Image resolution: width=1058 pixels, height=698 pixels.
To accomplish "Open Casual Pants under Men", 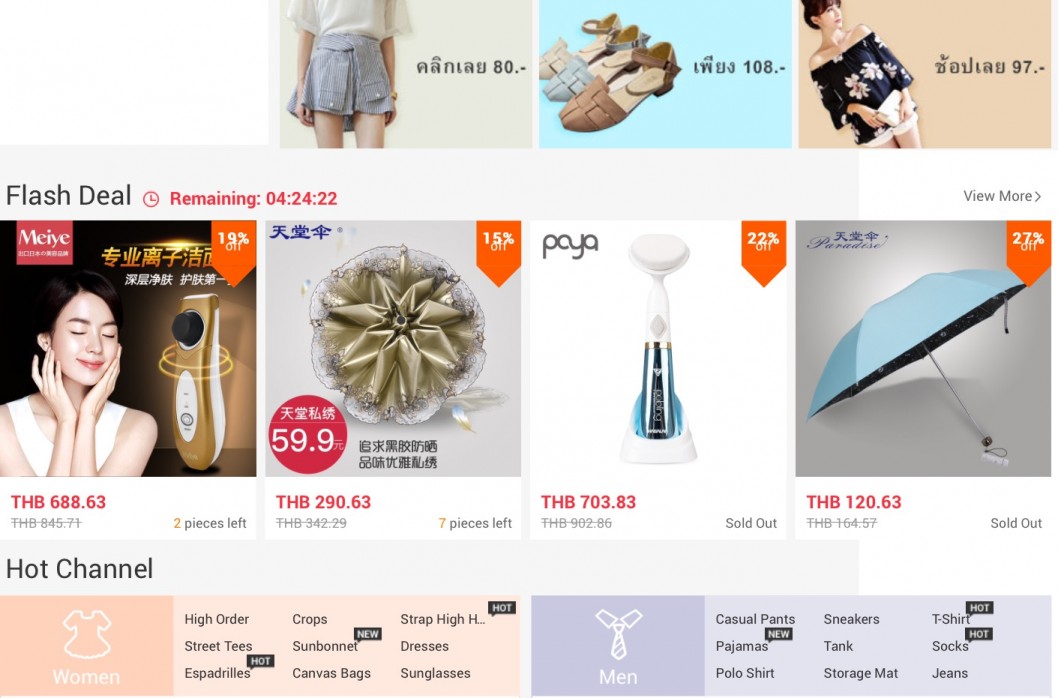I will click(755, 619).
